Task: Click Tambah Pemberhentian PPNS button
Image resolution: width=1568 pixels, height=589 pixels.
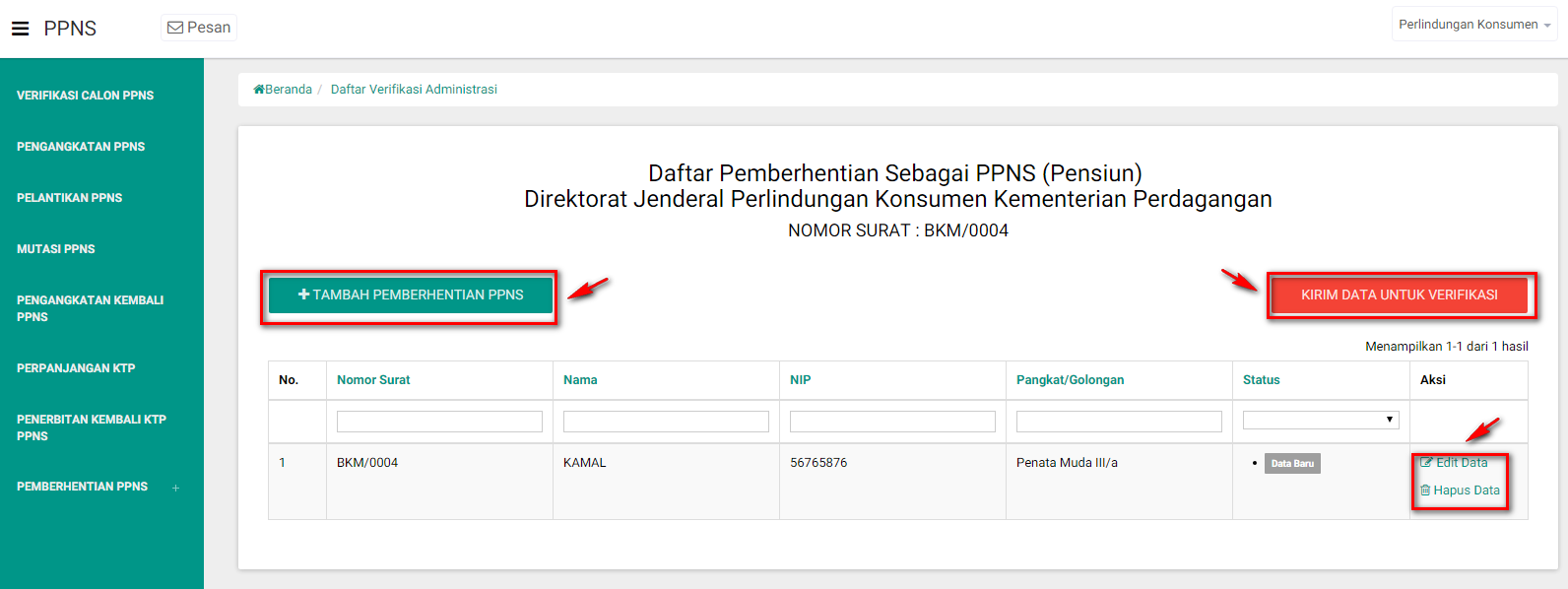Action: pyautogui.click(x=411, y=294)
